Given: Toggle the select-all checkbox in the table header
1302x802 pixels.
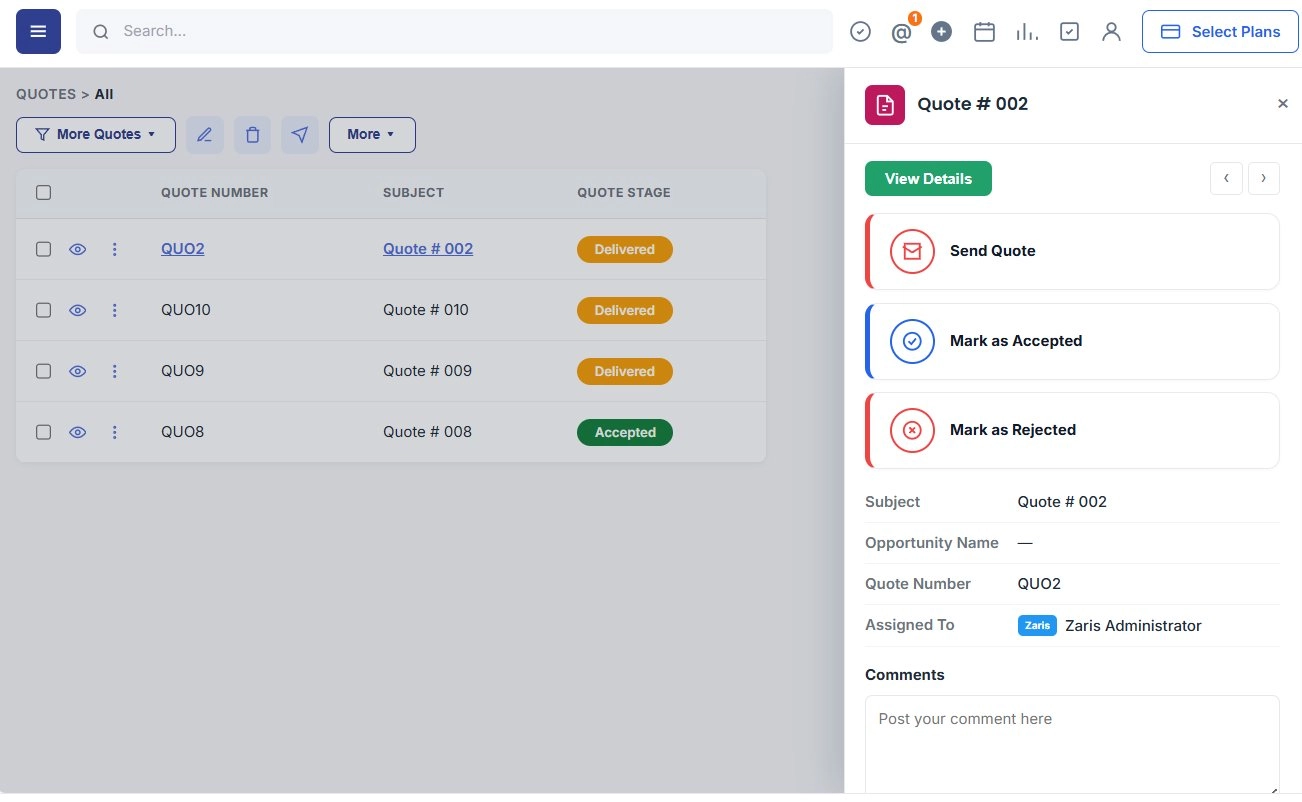Looking at the screenshot, I should point(43,192).
